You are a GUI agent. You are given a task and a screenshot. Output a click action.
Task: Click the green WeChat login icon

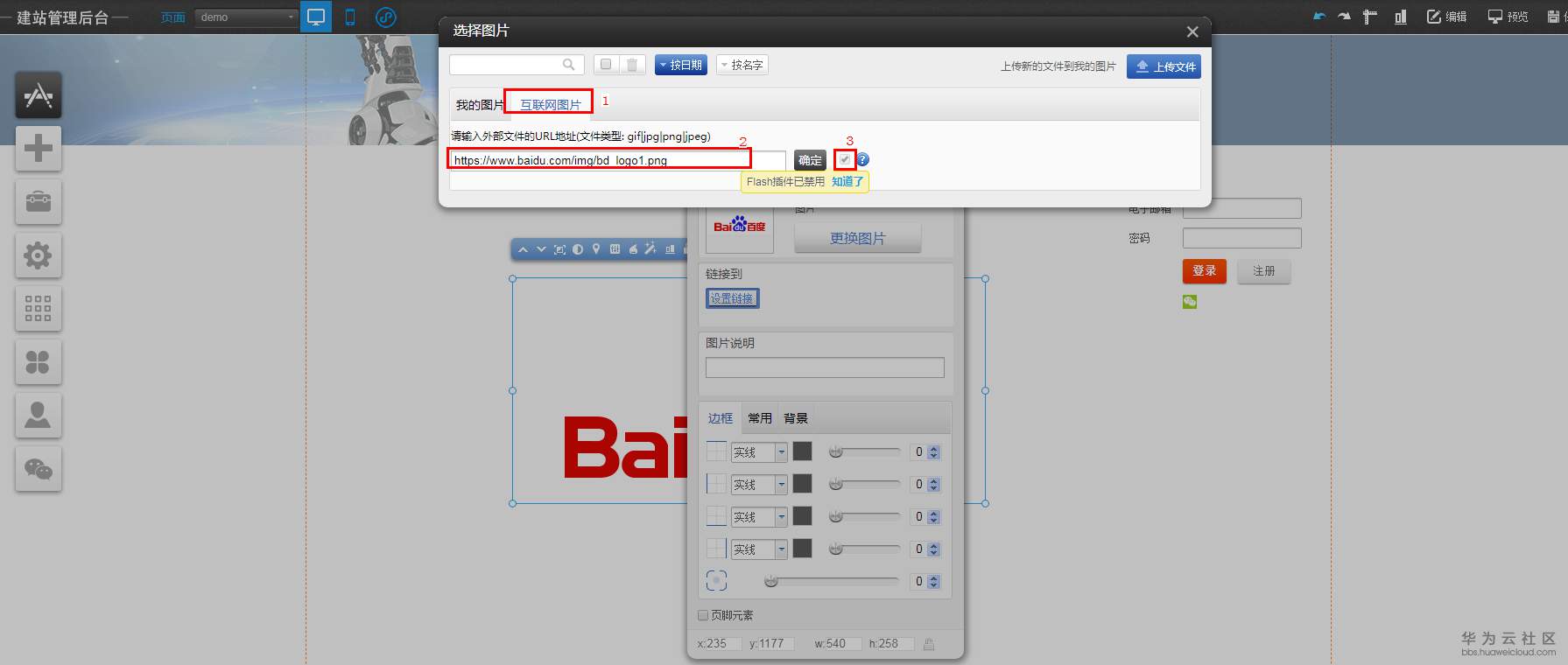pyautogui.click(x=1190, y=302)
